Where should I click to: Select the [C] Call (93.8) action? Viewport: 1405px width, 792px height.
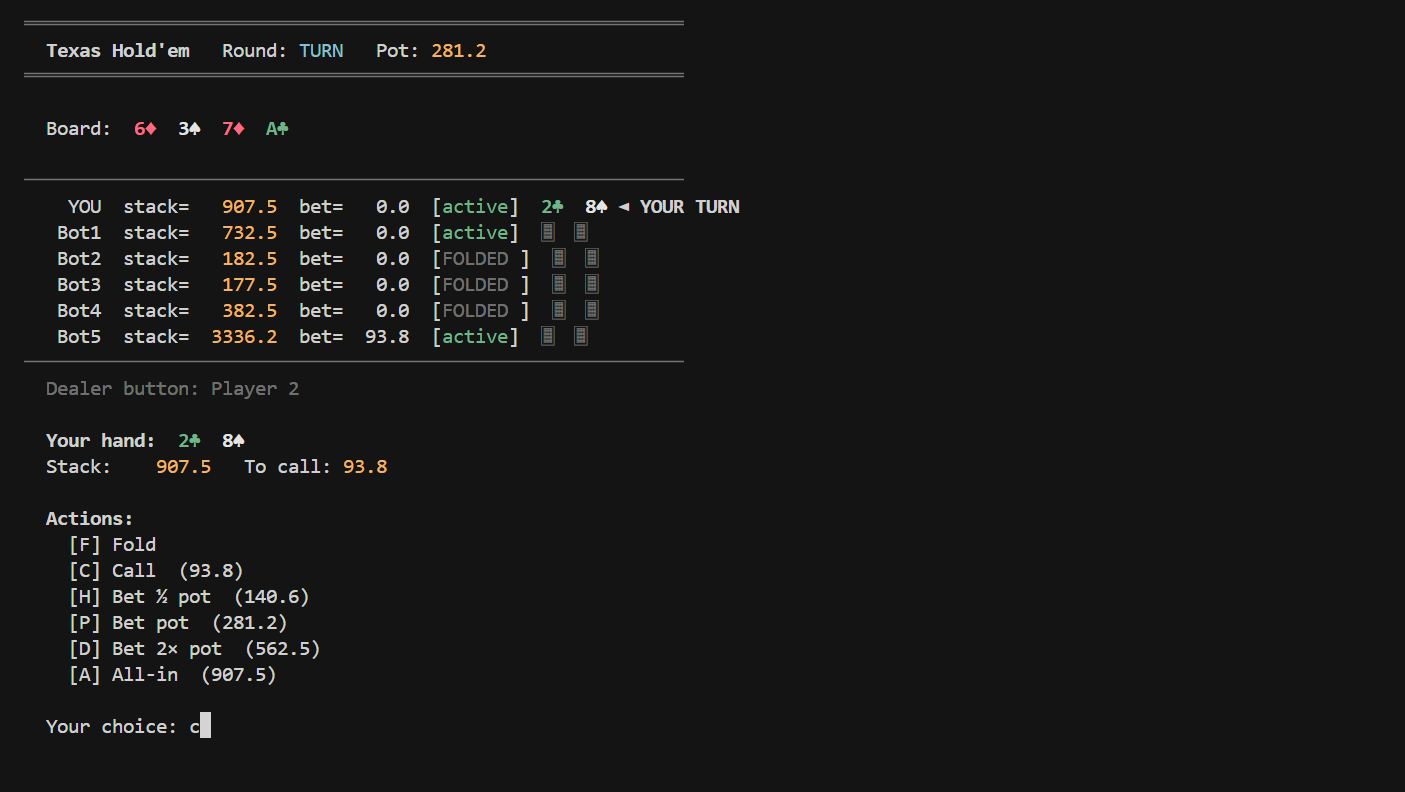coord(156,571)
